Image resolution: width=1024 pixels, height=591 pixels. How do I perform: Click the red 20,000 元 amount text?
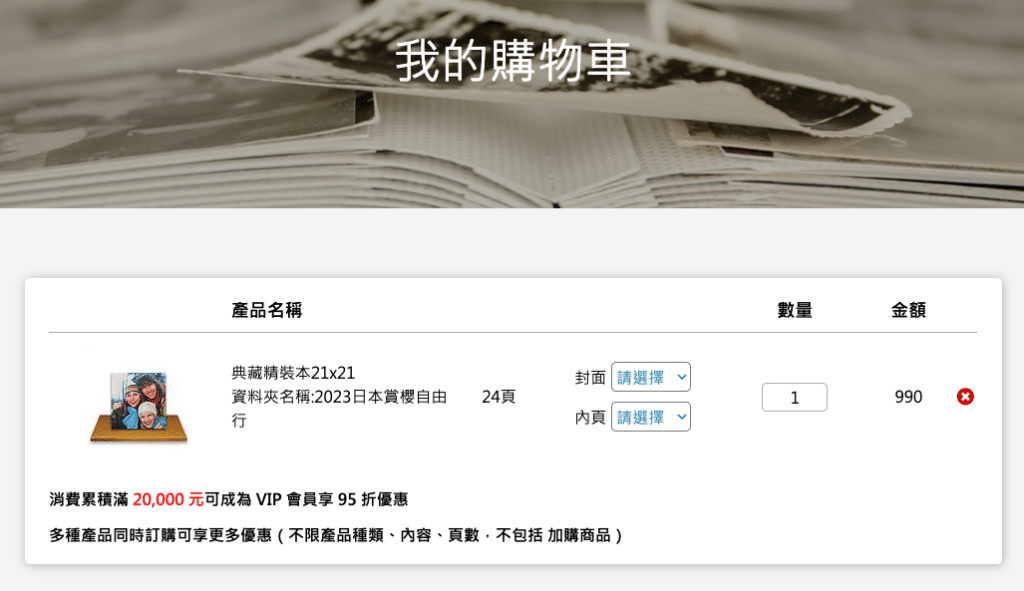pos(168,499)
